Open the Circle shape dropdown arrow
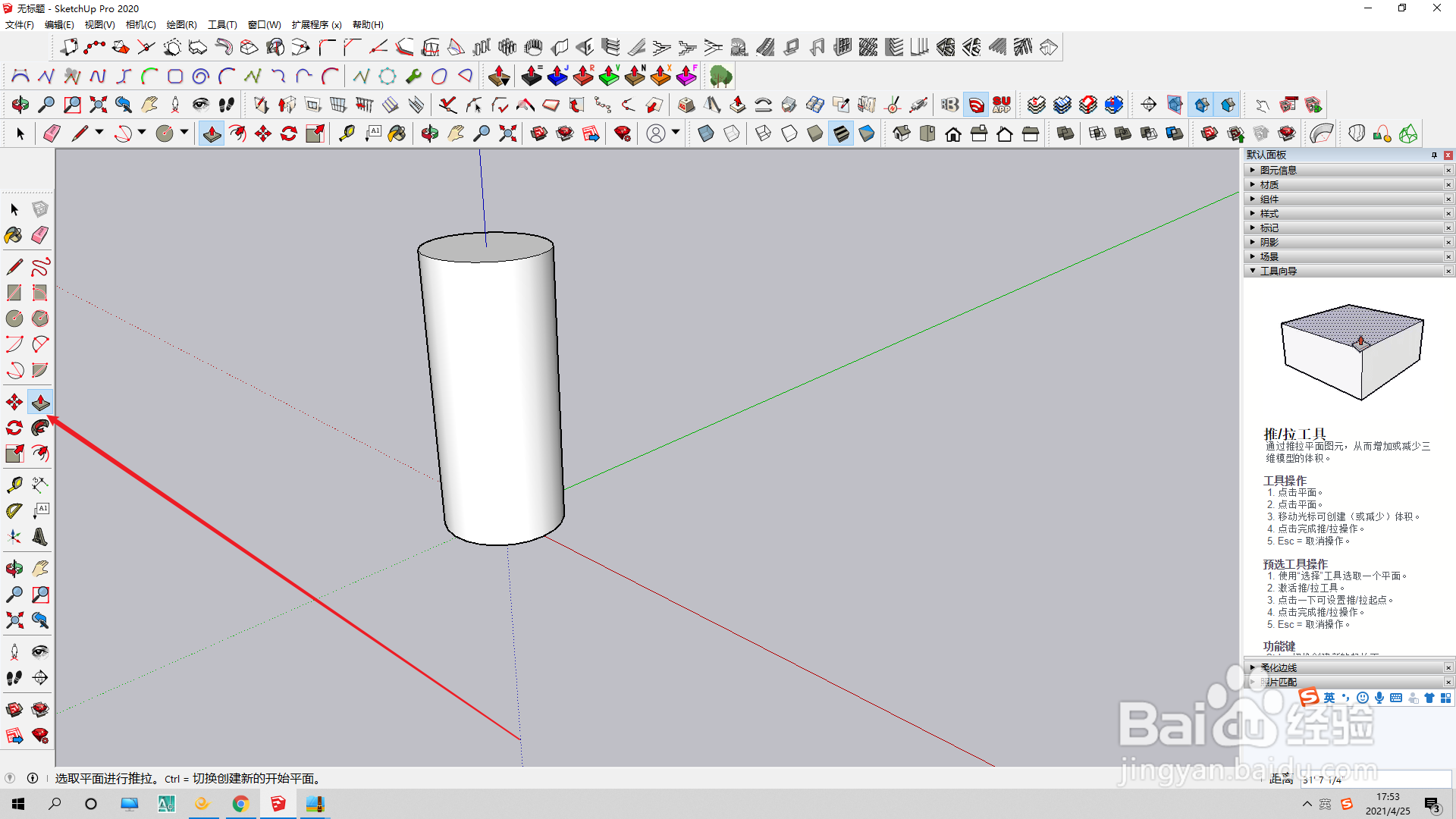1456x819 pixels. [x=184, y=133]
